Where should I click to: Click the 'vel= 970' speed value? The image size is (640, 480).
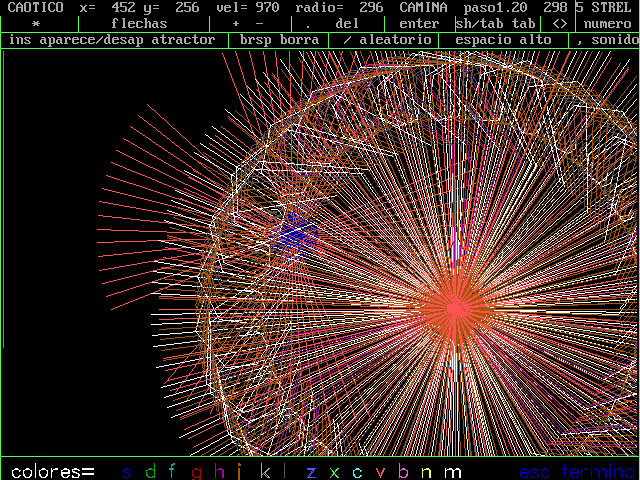pos(247,7)
